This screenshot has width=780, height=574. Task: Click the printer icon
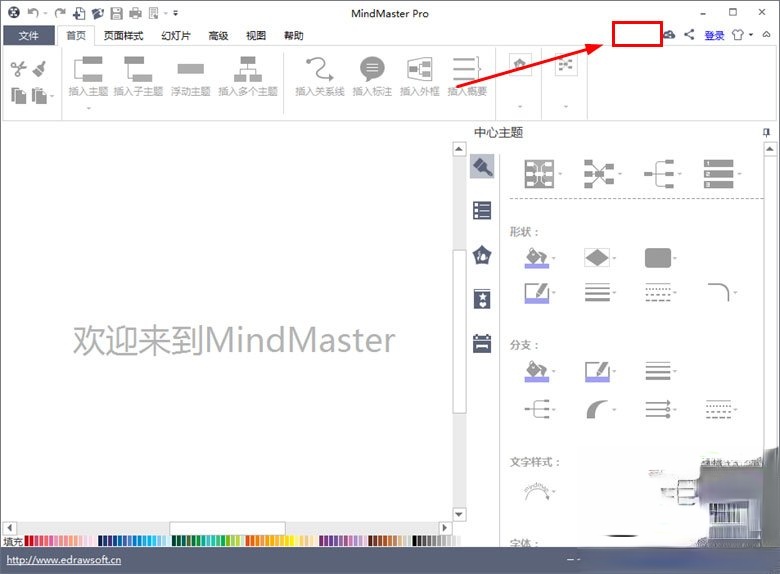click(135, 13)
